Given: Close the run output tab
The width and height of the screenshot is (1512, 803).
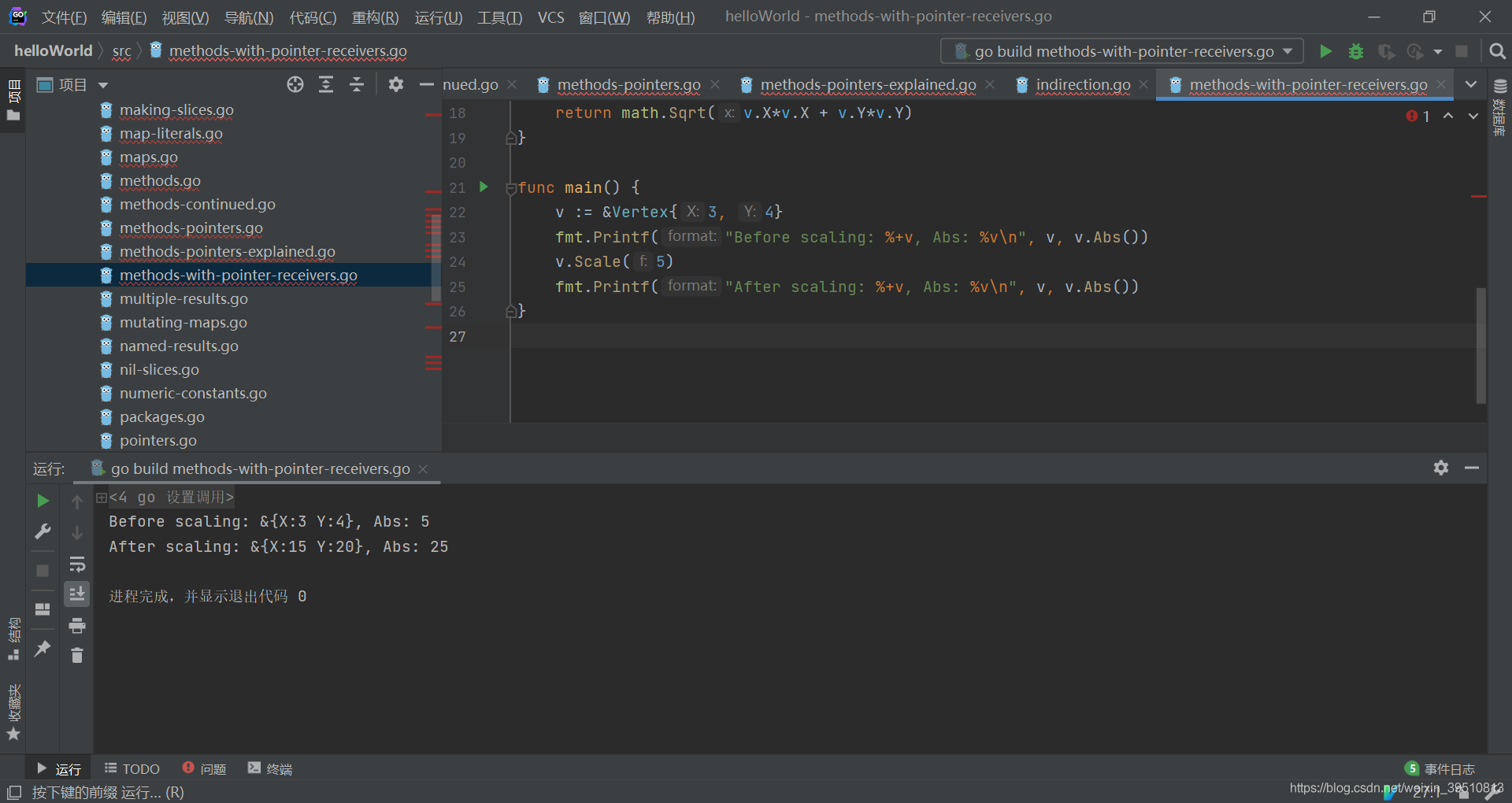Looking at the screenshot, I should click(x=423, y=469).
